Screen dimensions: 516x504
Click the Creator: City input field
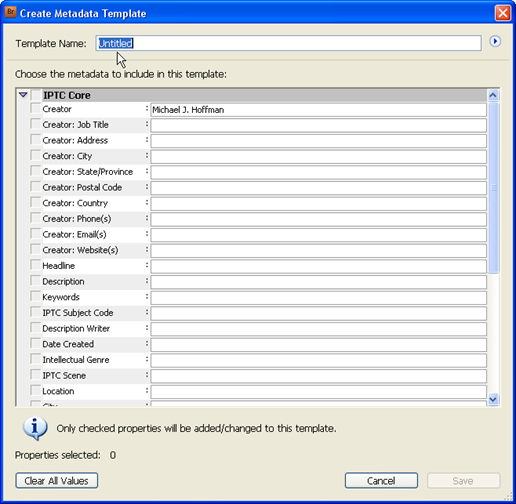click(x=318, y=157)
